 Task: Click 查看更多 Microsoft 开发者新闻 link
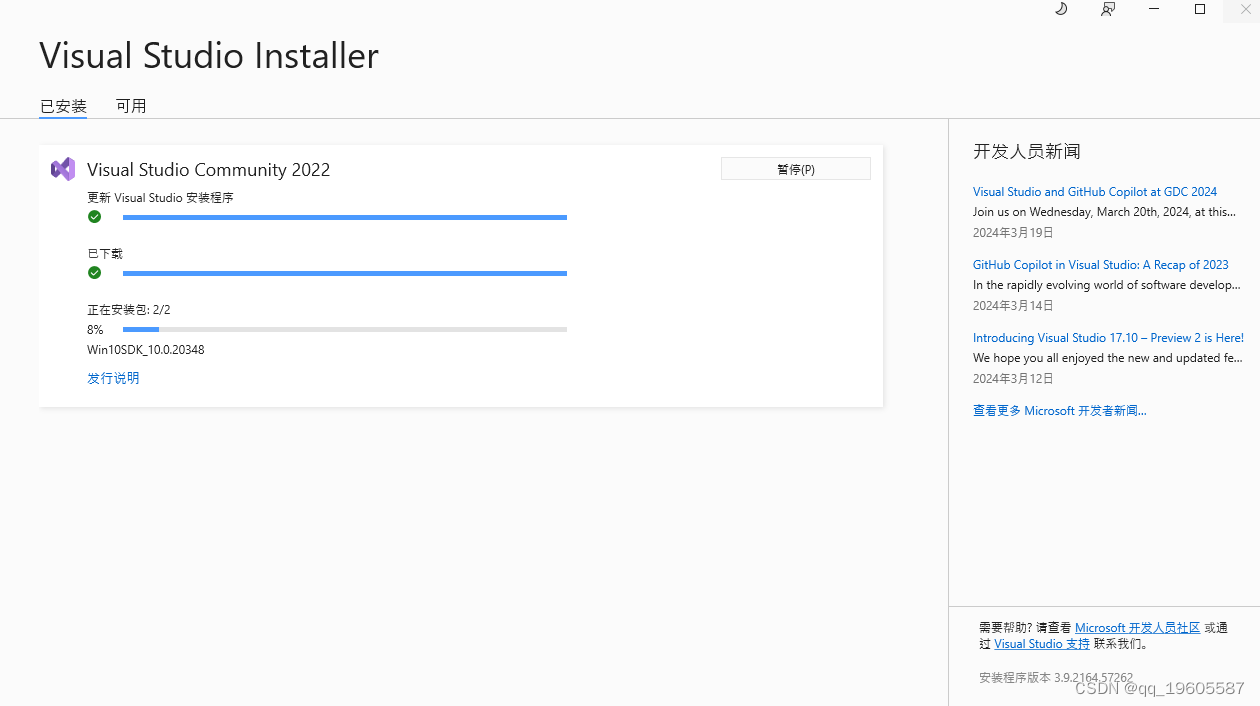point(1059,410)
